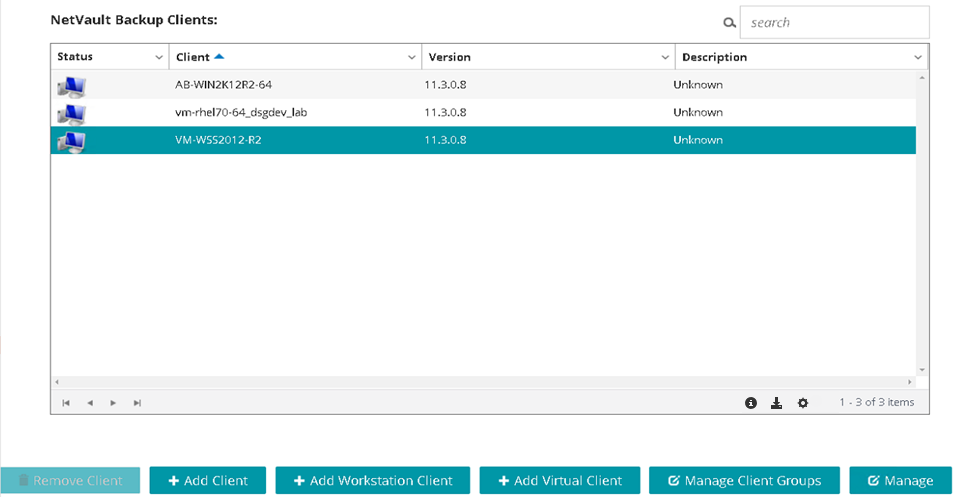Click the search magnifier icon
Screen dimensions: 957x497
729,23
